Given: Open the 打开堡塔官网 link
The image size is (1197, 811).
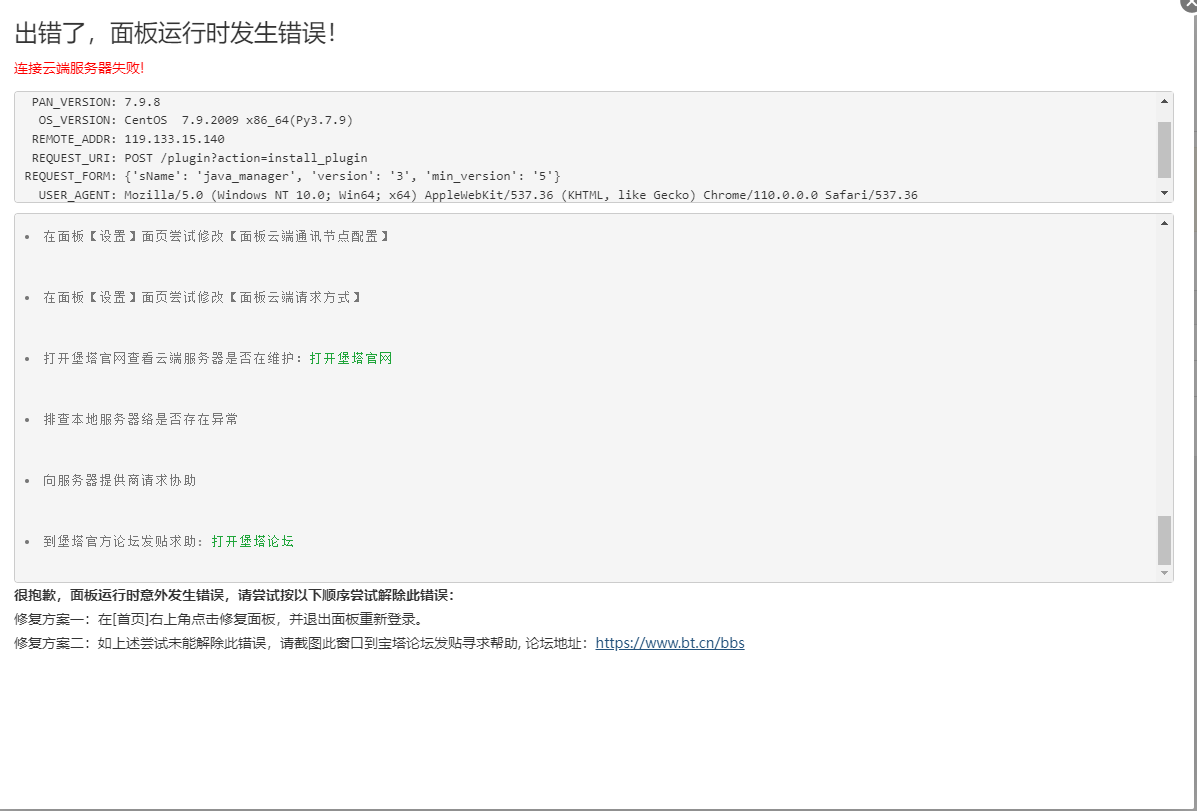Looking at the screenshot, I should click(351, 358).
